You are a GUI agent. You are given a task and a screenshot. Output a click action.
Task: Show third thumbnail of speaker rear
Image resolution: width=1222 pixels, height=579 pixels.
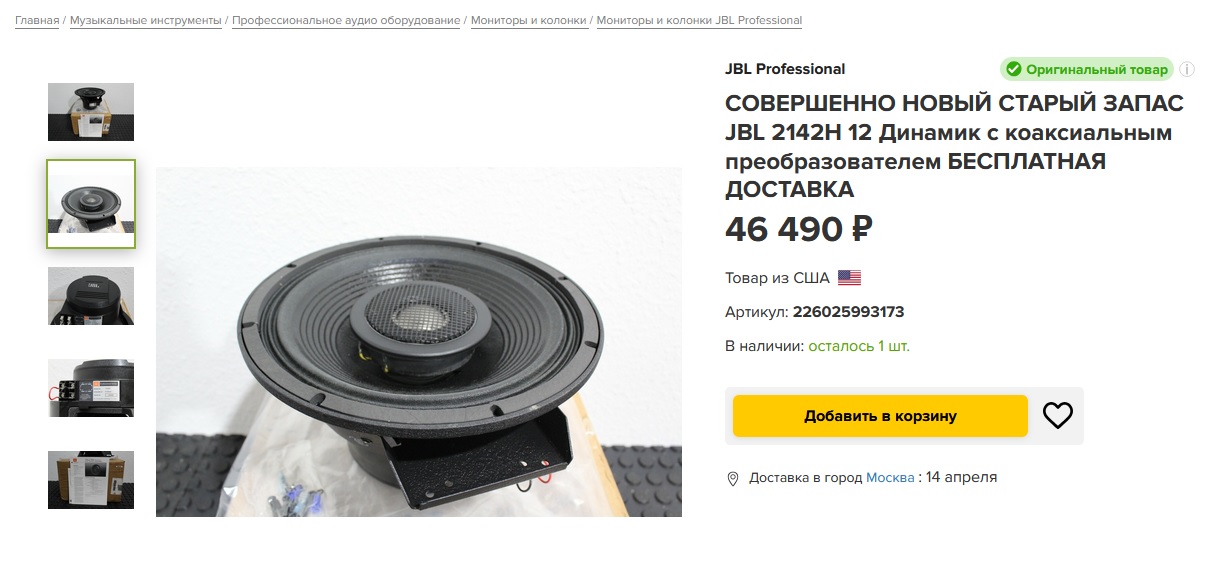click(91, 296)
